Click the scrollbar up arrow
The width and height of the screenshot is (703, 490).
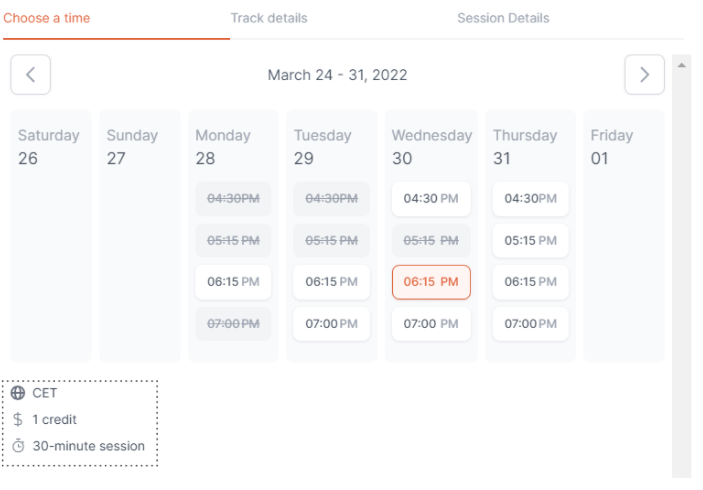pos(681,65)
